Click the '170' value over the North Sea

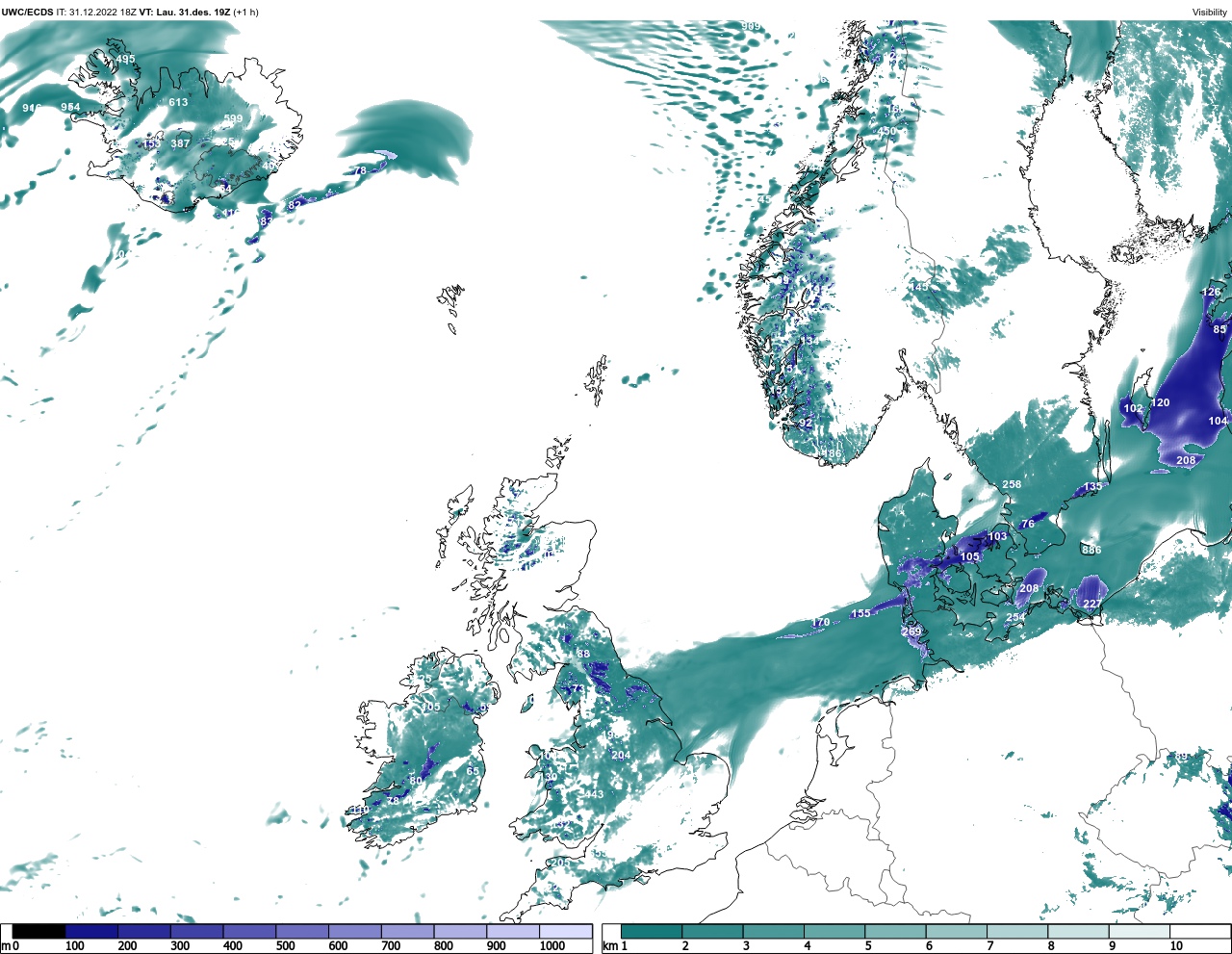point(820,623)
